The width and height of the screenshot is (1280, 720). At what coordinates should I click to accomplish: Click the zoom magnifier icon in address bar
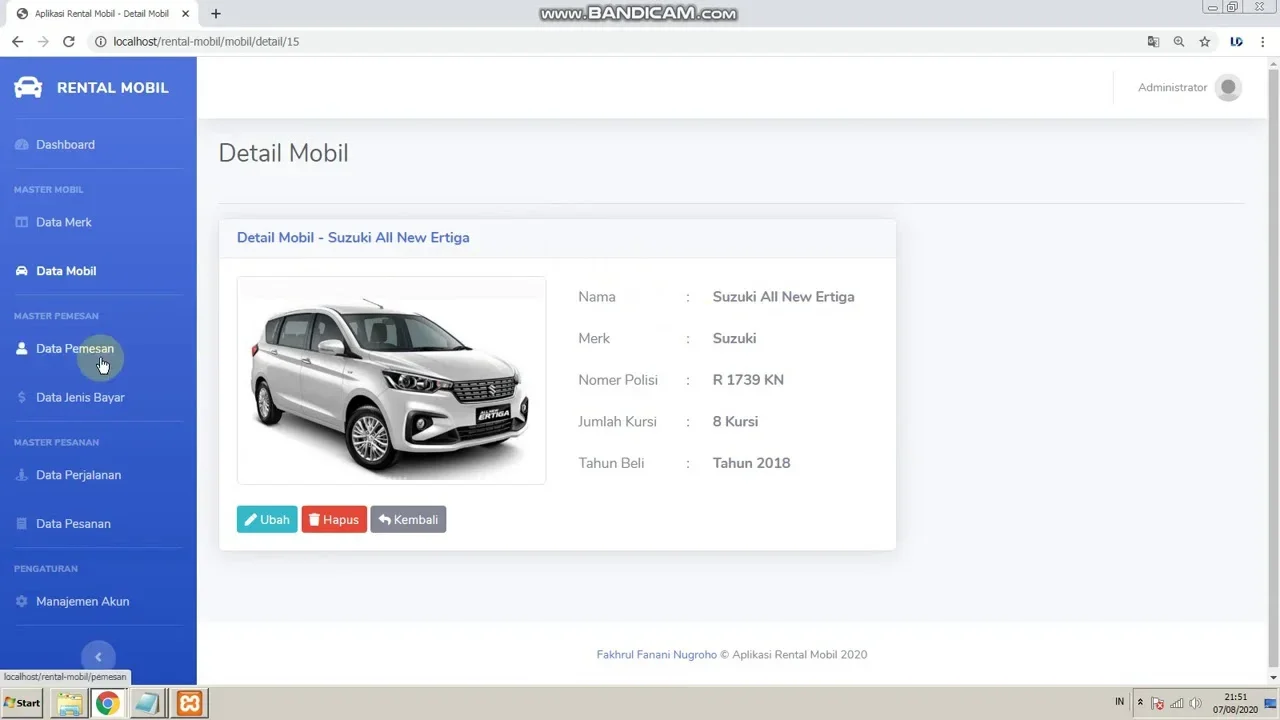[1179, 41]
